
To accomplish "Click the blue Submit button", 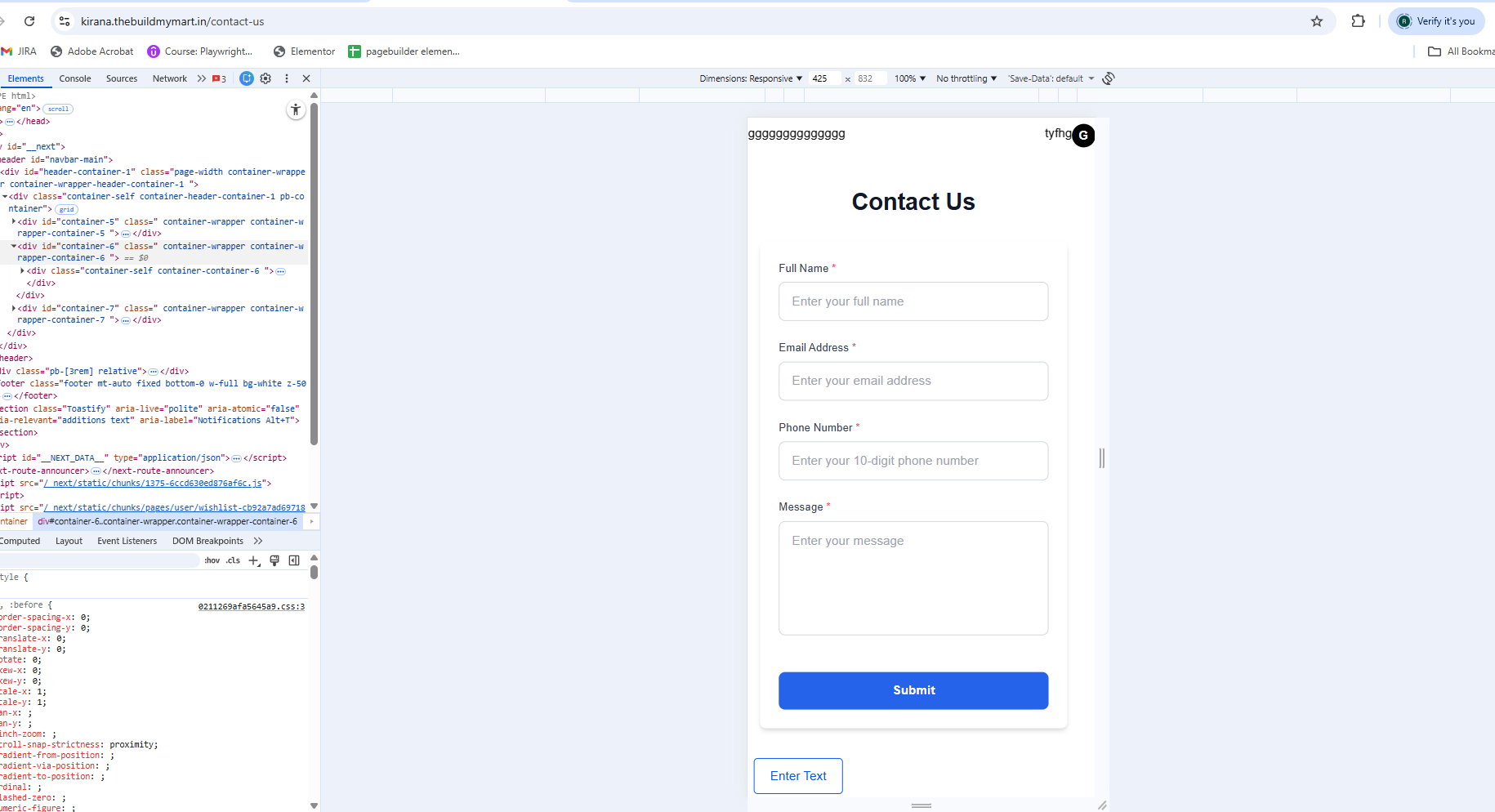I will [913, 690].
